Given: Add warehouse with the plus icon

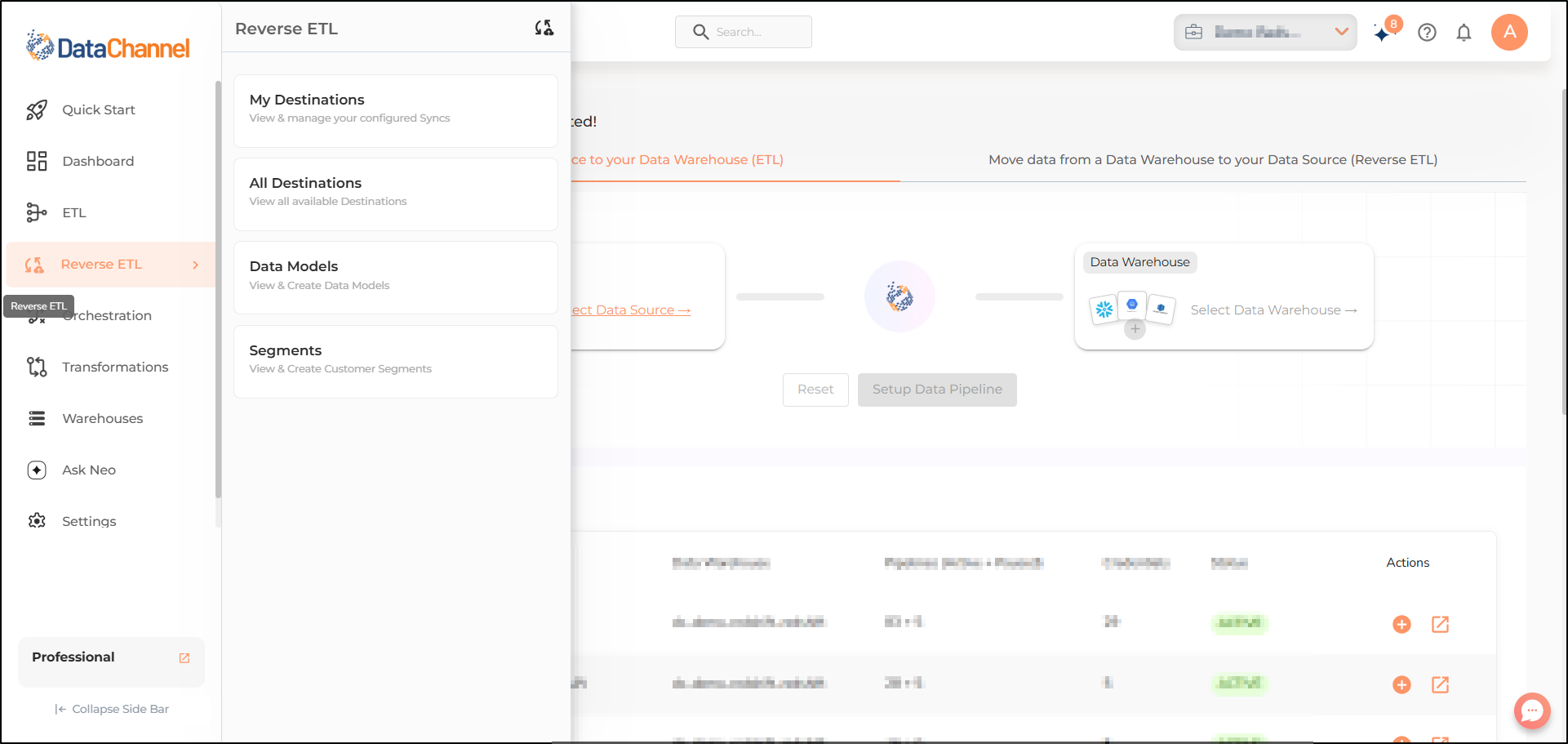Looking at the screenshot, I should click(x=1135, y=329).
